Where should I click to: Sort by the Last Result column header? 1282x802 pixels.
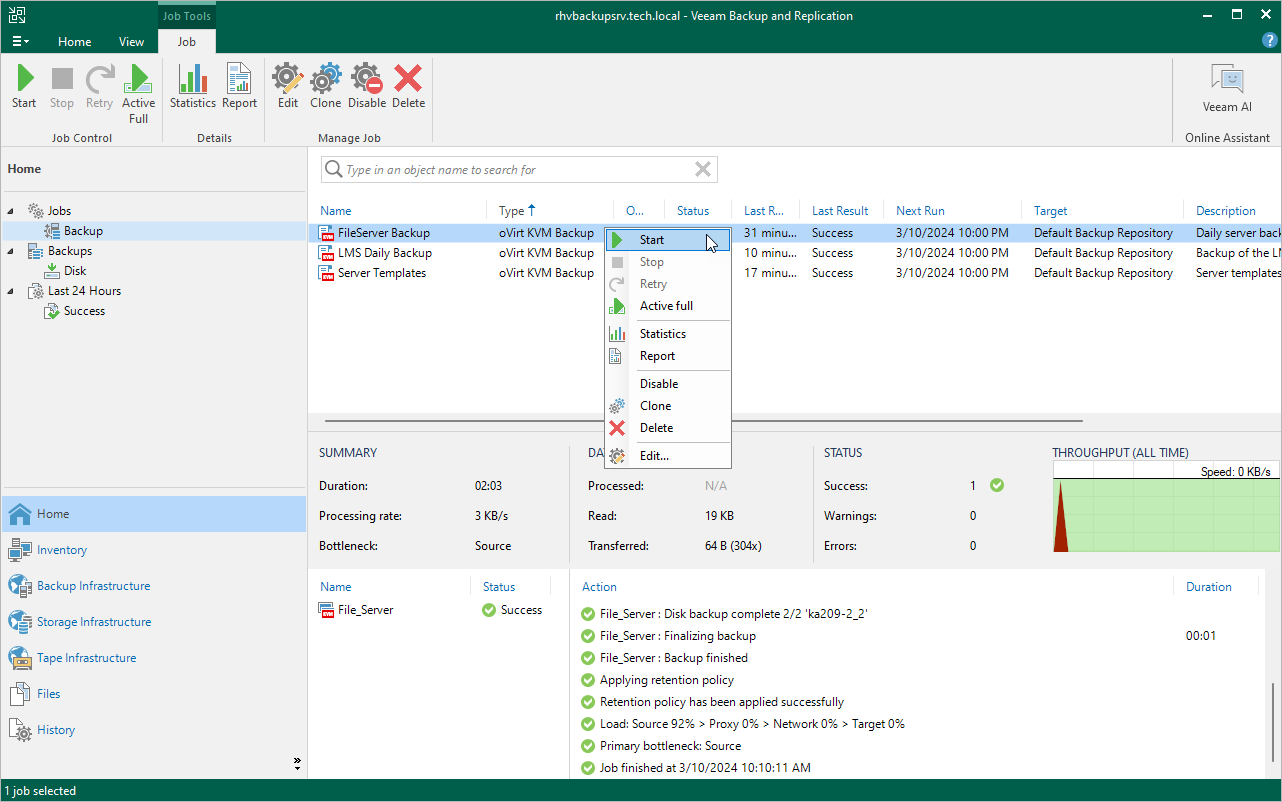840,211
